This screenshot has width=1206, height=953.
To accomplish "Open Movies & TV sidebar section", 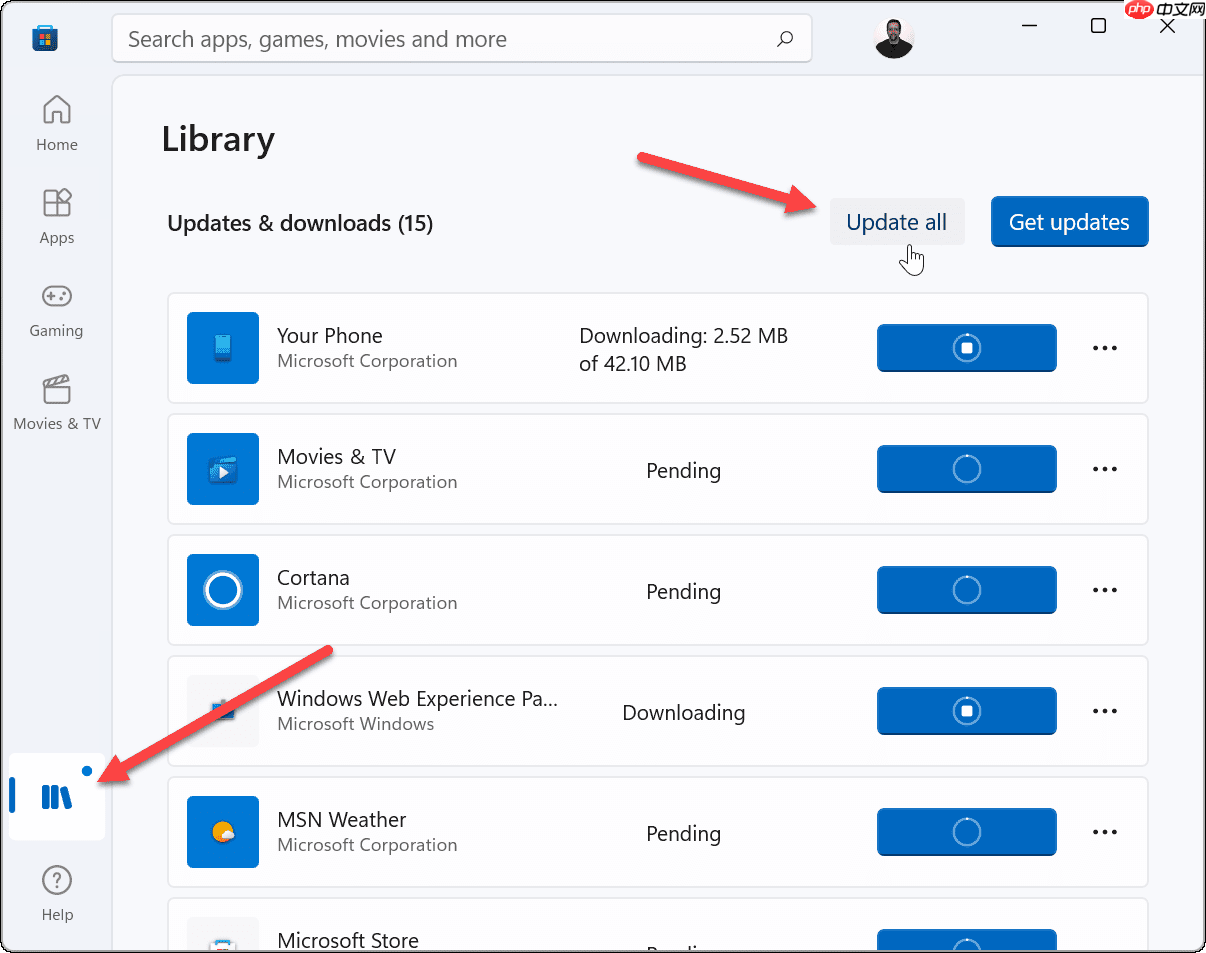I will [57, 402].
